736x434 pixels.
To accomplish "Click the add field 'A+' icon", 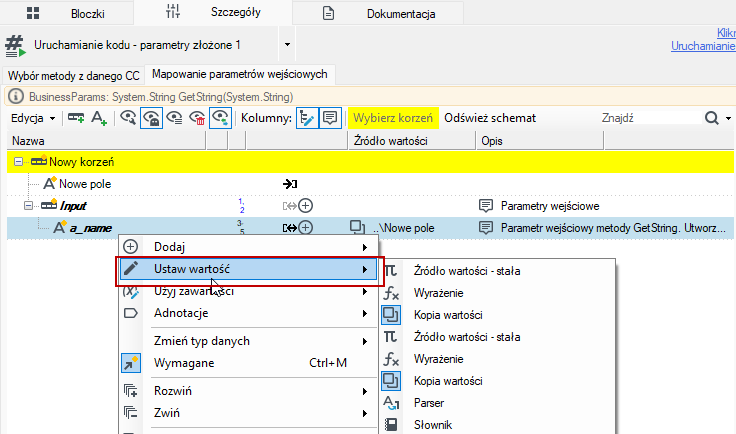I will (99, 118).
